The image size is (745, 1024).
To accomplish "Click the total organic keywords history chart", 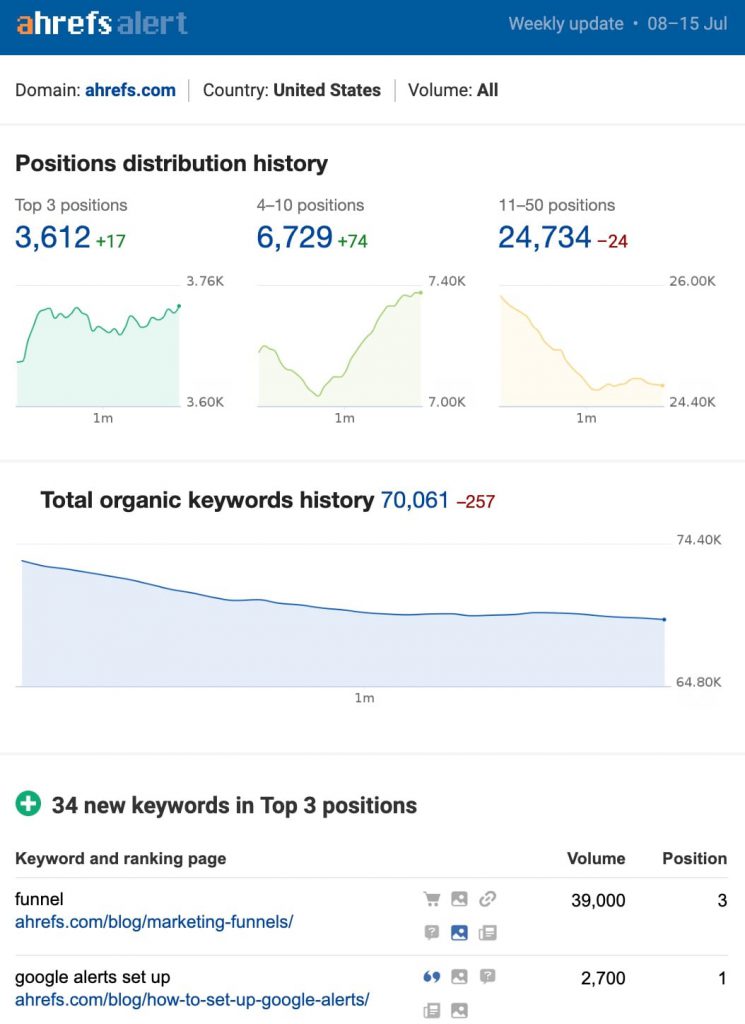I will pos(343,615).
